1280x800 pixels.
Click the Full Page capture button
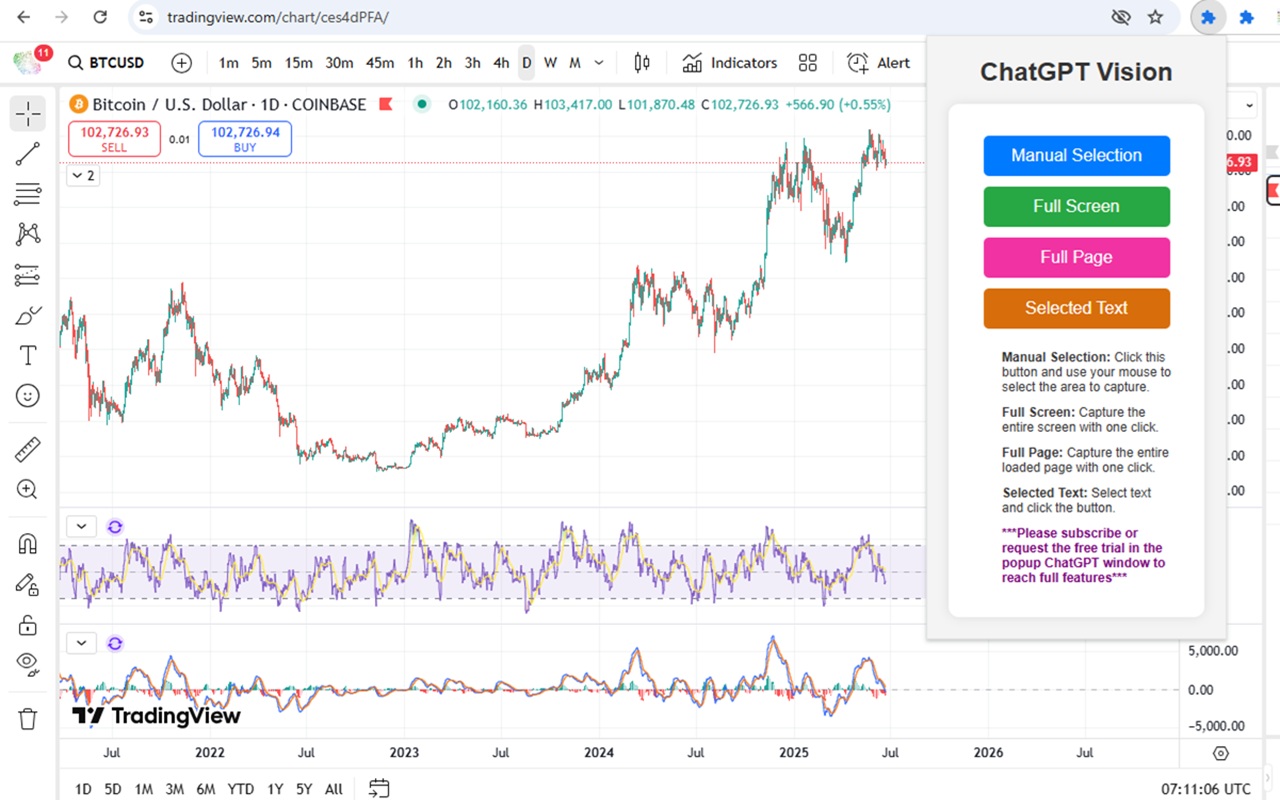pos(1076,257)
